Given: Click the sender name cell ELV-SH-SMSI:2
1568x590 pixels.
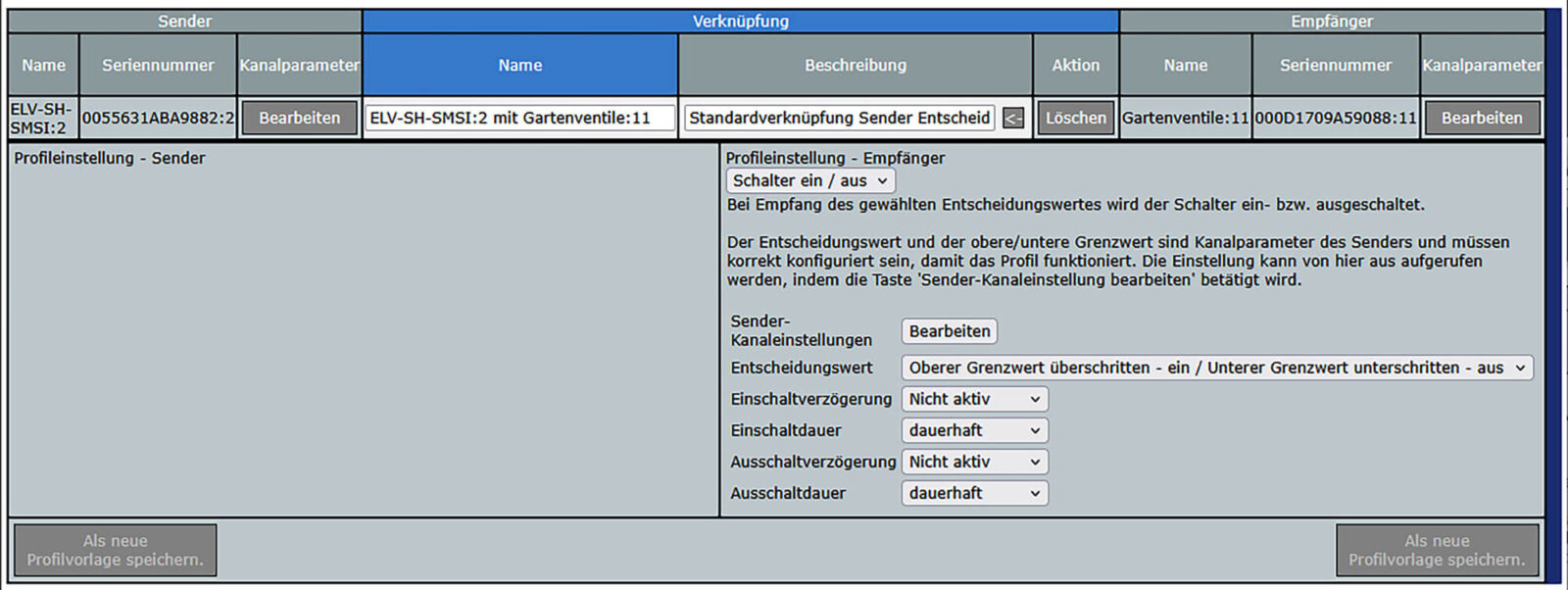Looking at the screenshot, I should 42,118.
